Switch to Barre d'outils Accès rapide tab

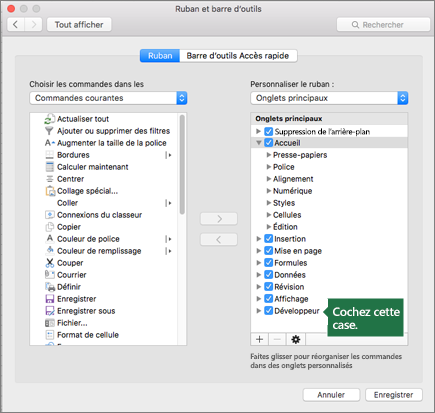(238, 56)
